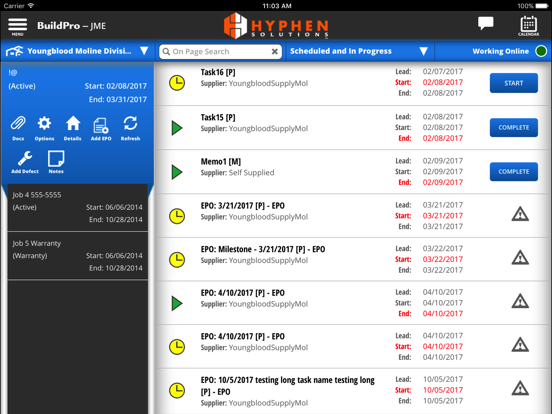
Task: Click the Refresh icon
Action: 130,128
